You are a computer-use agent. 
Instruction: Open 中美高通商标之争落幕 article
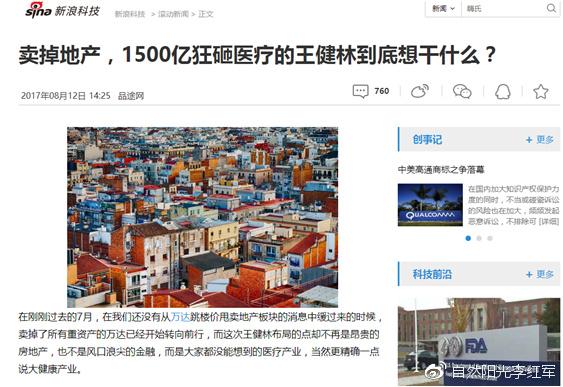[x=441, y=169]
